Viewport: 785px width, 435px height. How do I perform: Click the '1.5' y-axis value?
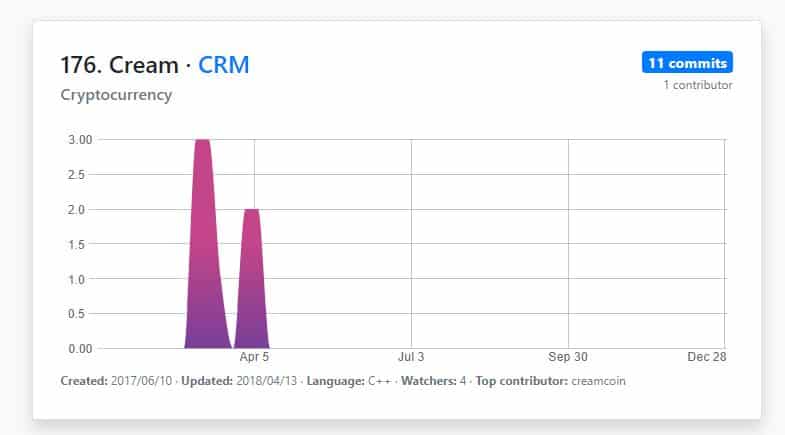click(76, 244)
